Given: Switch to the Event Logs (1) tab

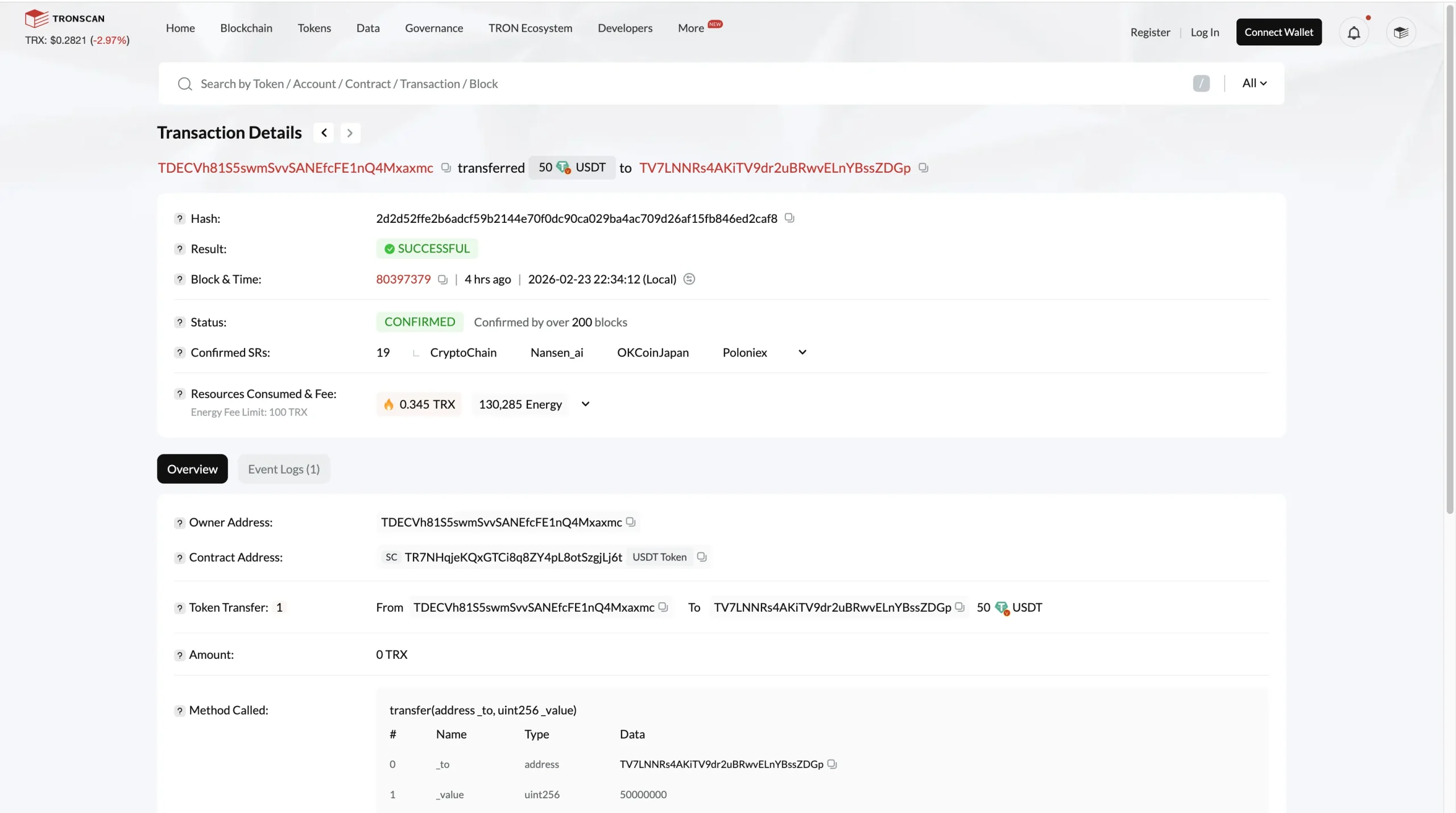Looking at the screenshot, I should 283,468.
